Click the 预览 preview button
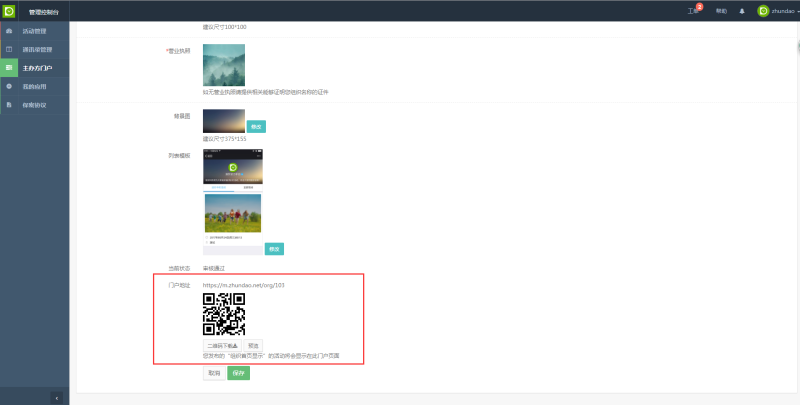800x405 pixels. click(x=254, y=345)
